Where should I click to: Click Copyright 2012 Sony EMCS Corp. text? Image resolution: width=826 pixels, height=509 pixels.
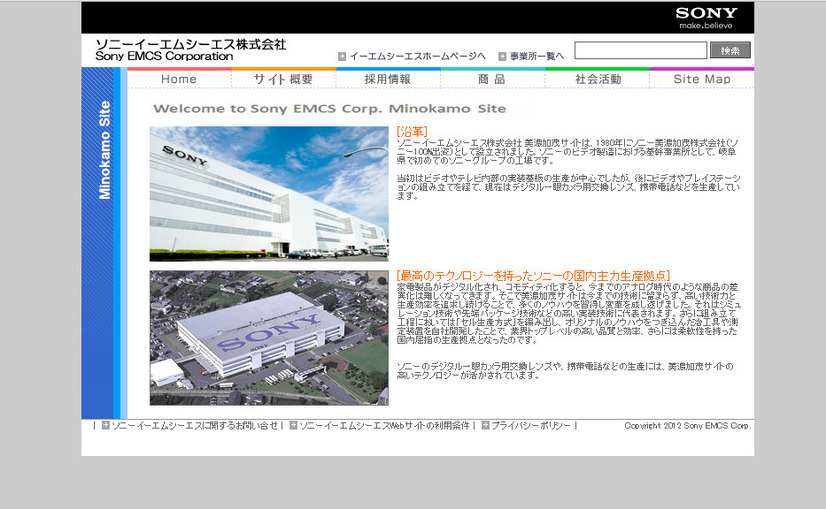click(x=687, y=425)
